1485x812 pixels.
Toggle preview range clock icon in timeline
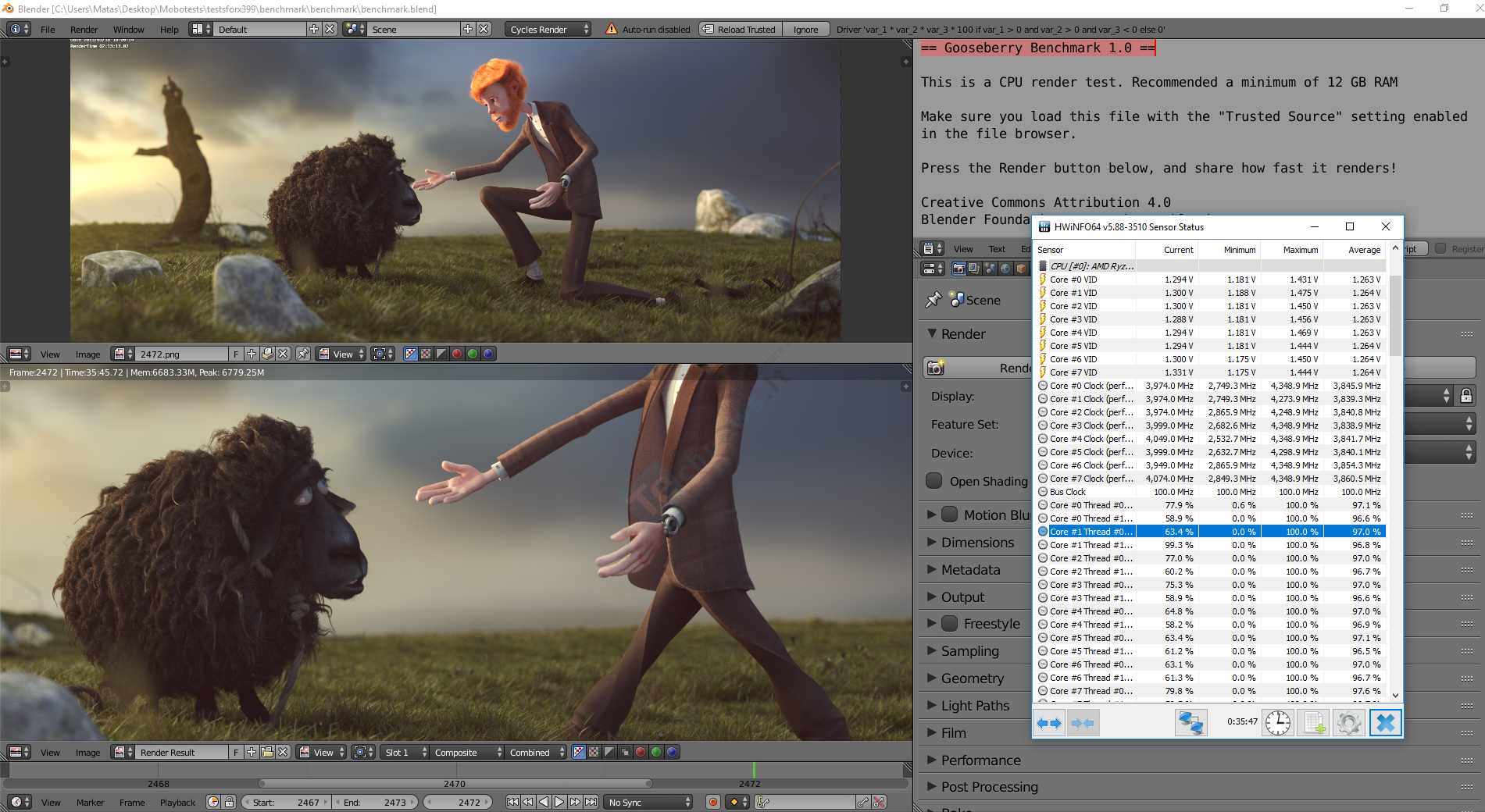[213, 802]
